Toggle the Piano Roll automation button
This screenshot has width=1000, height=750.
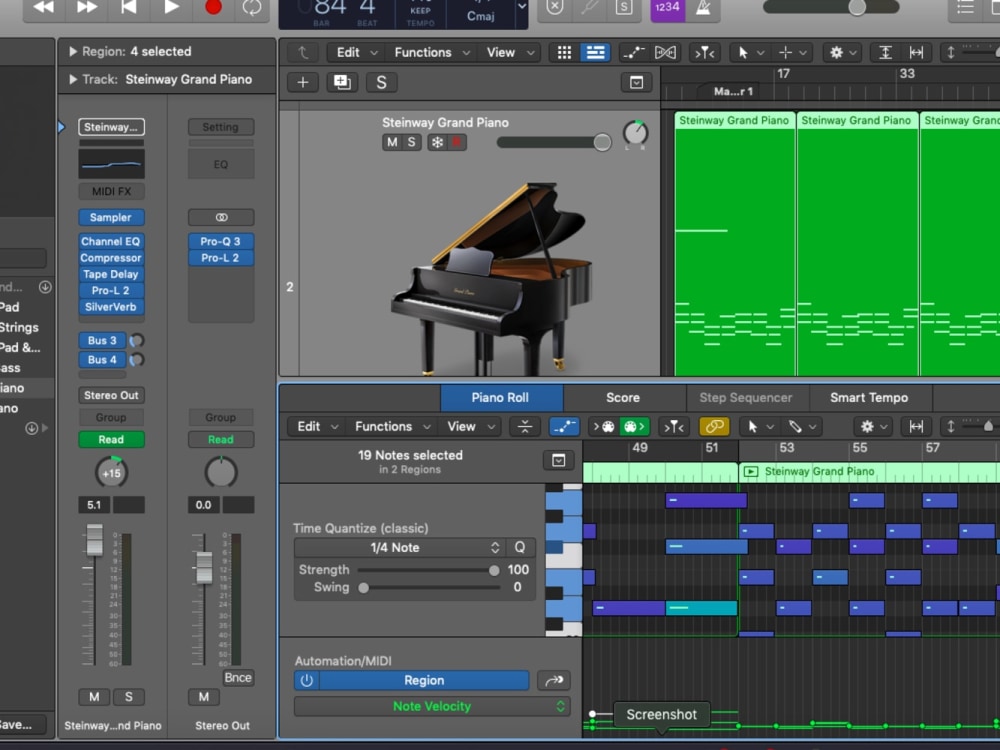coord(564,427)
